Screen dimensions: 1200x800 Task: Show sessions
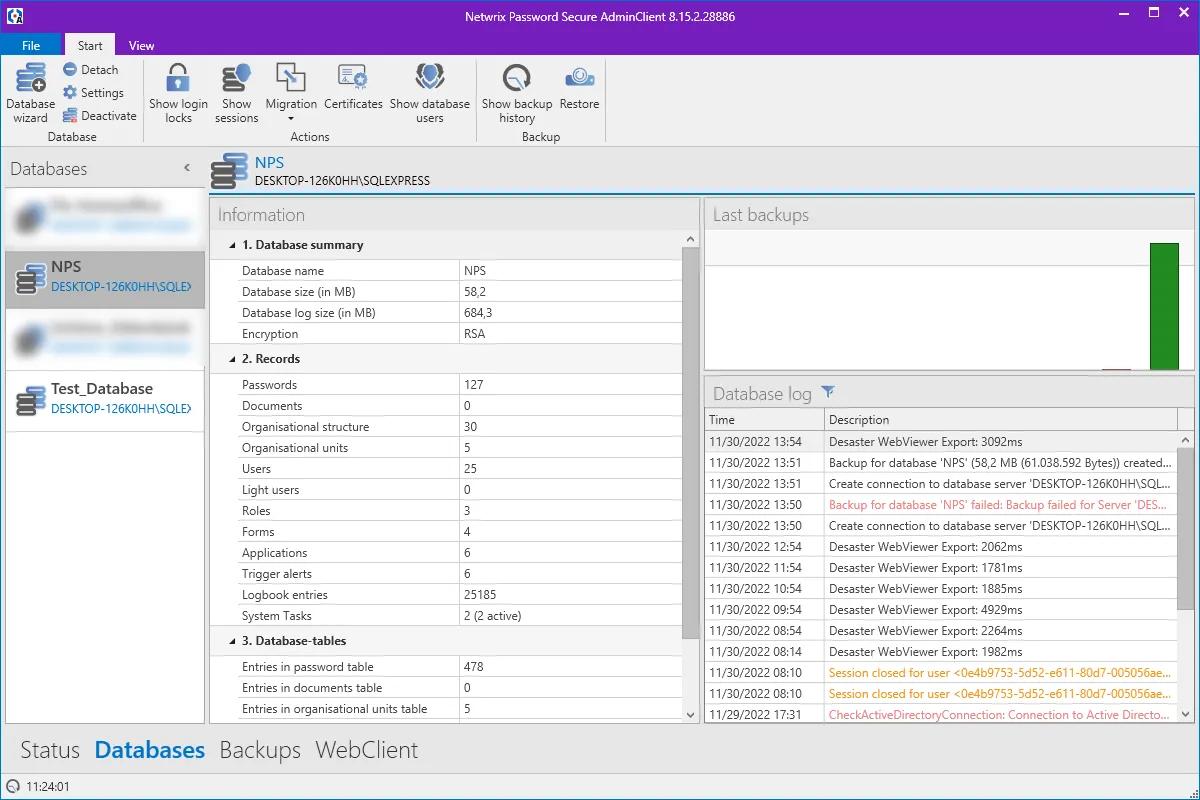237,92
